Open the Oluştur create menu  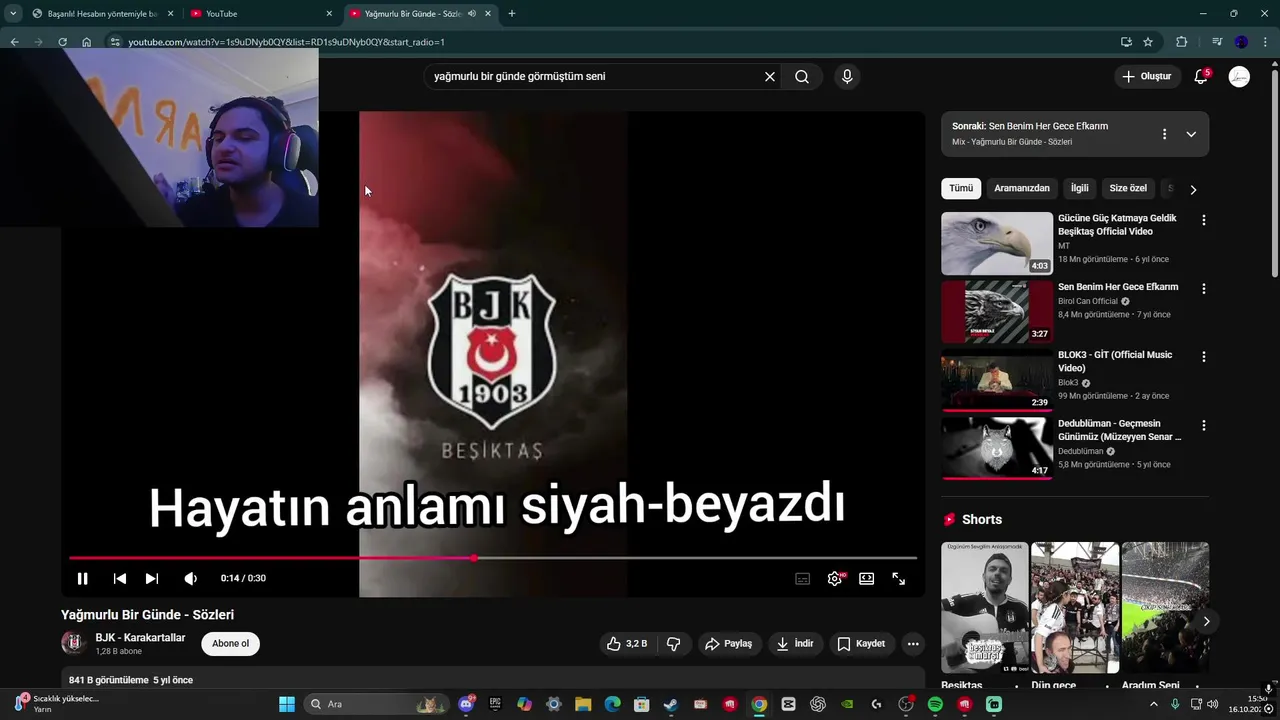[x=1147, y=76]
